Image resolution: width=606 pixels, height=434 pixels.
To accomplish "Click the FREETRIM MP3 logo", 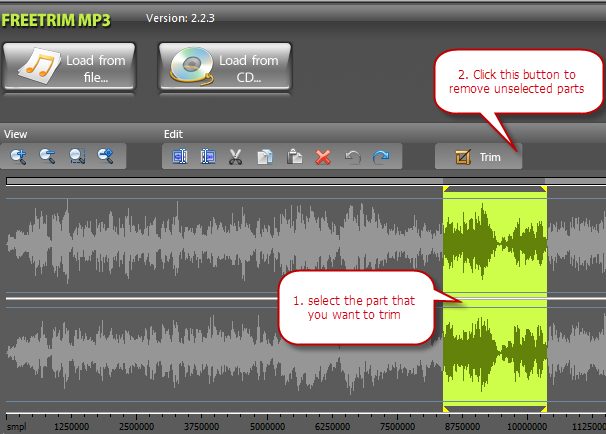I will (x=56, y=20).
